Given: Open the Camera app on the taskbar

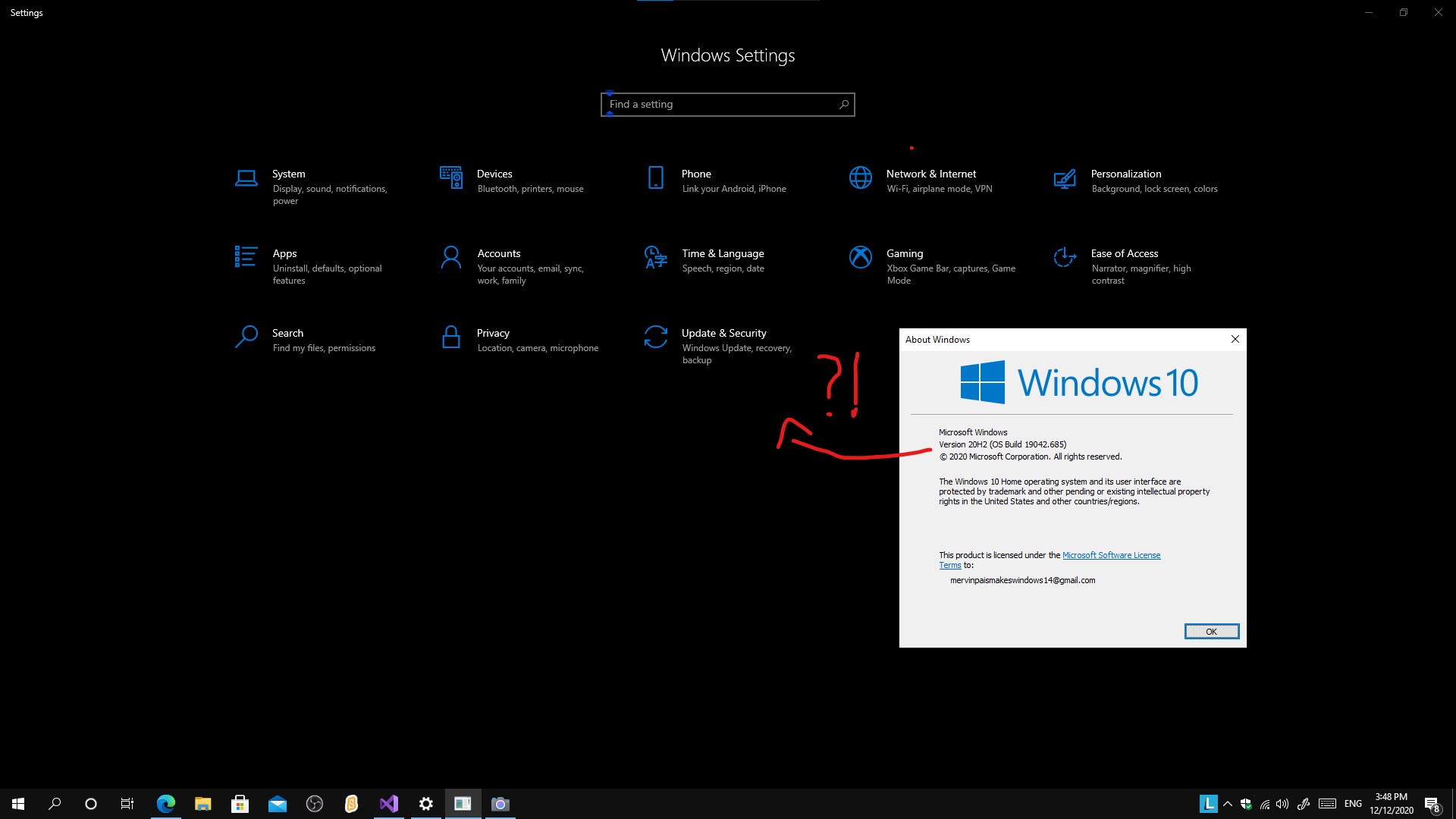Looking at the screenshot, I should (x=500, y=804).
